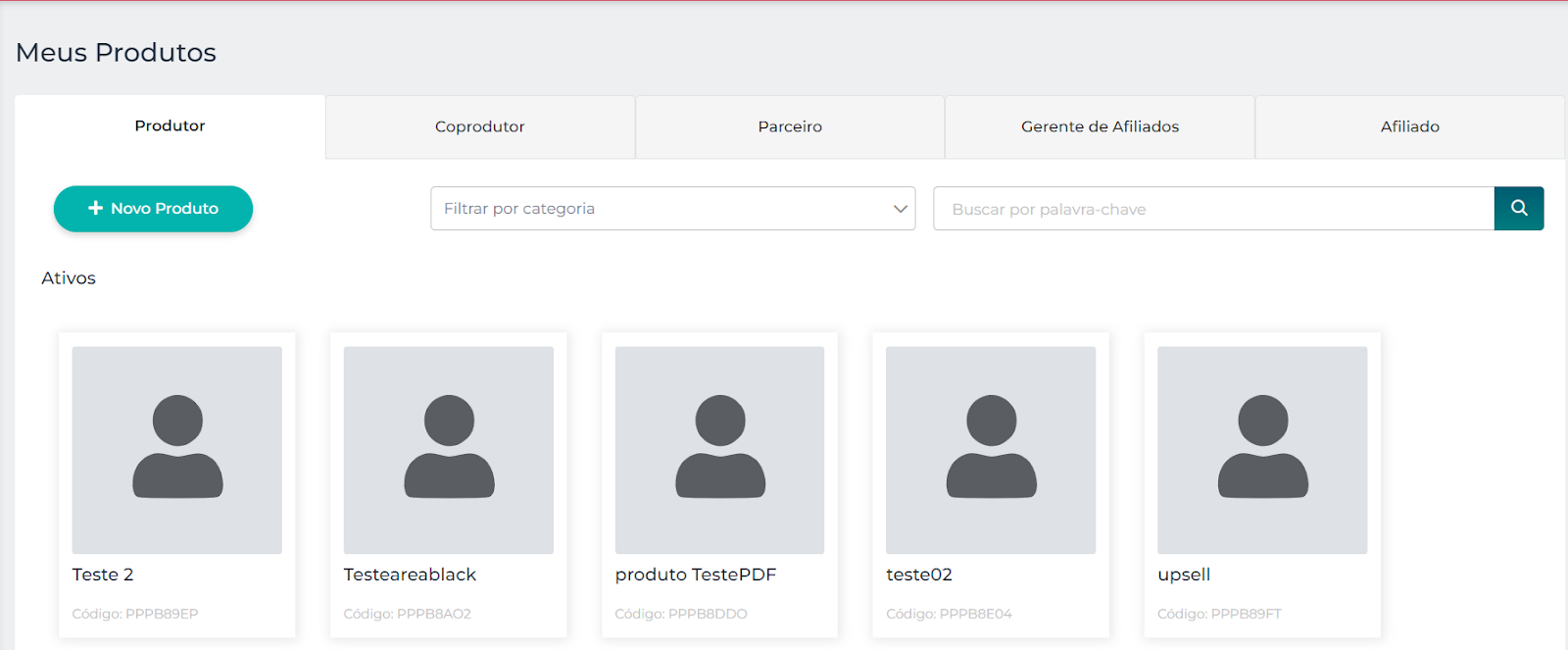Click the Ativos section heading
1568x650 pixels.
pos(69,278)
